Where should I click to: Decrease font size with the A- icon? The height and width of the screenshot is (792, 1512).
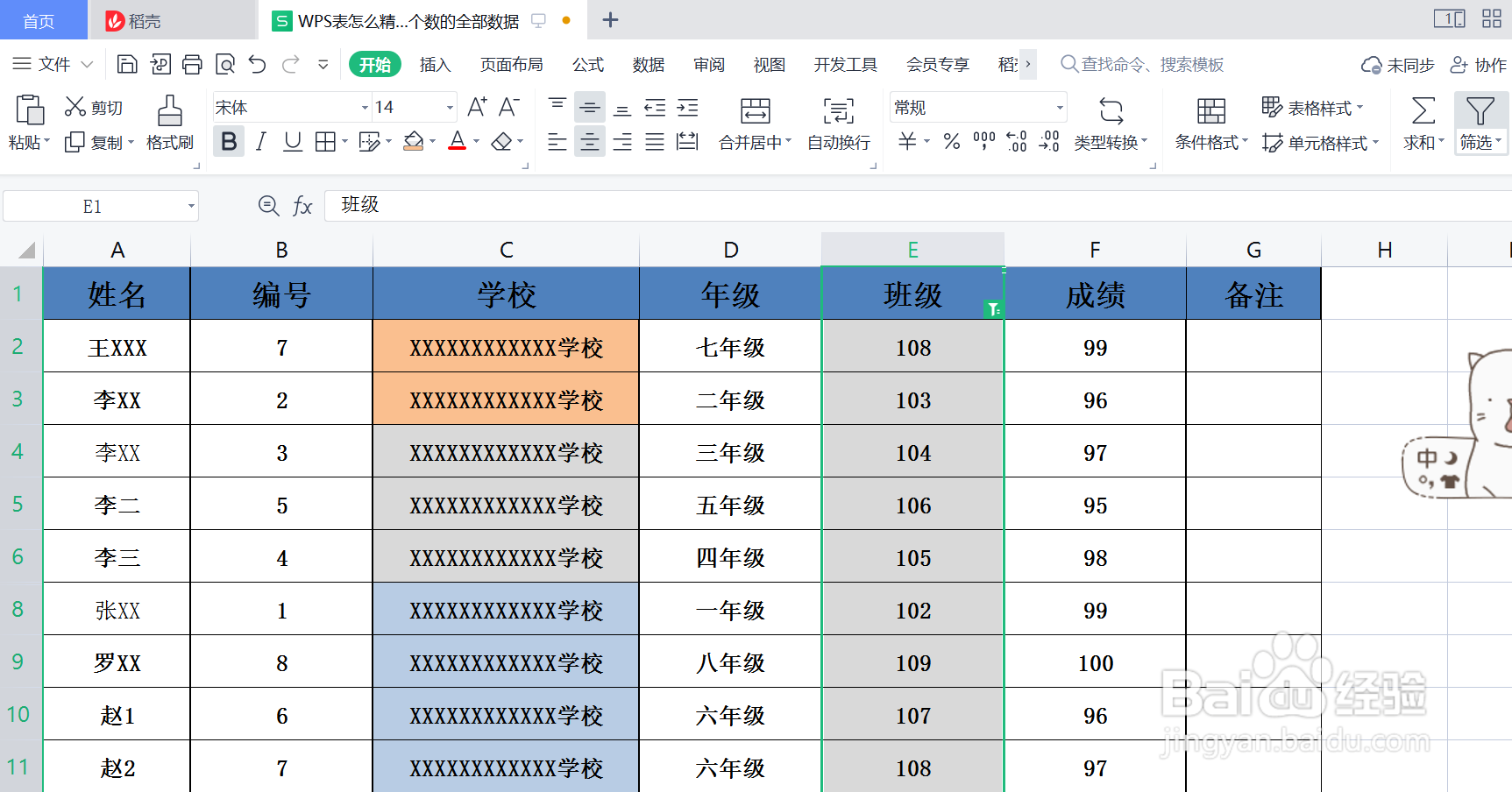coord(509,107)
